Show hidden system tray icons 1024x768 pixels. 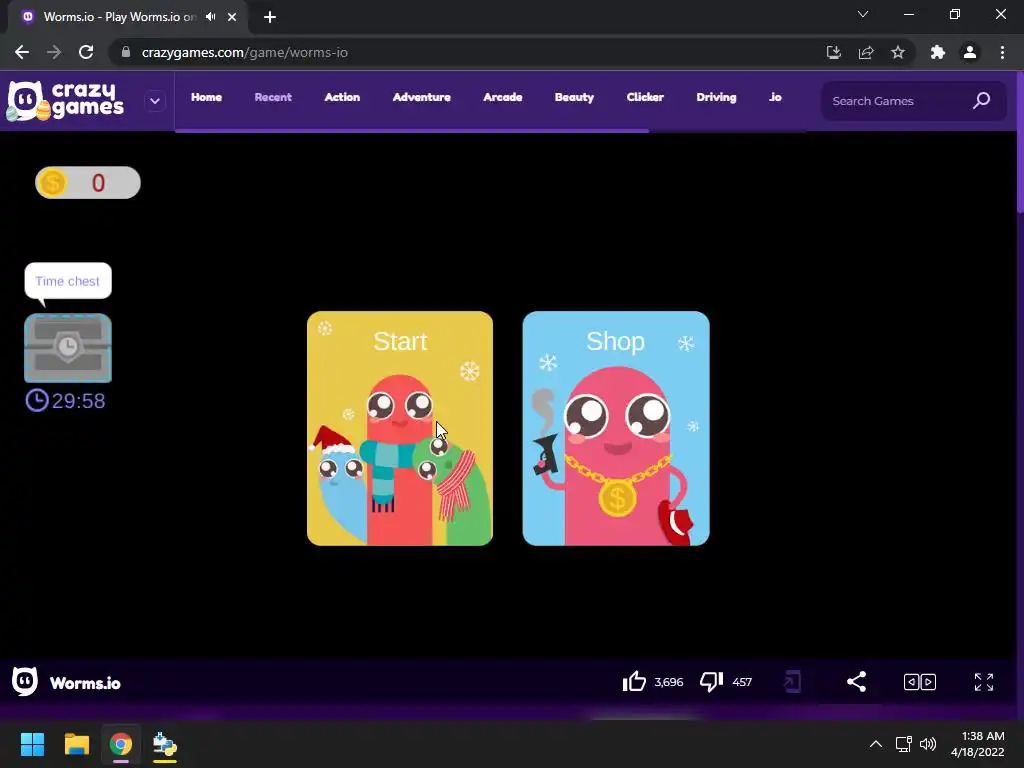(x=876, y=744)
